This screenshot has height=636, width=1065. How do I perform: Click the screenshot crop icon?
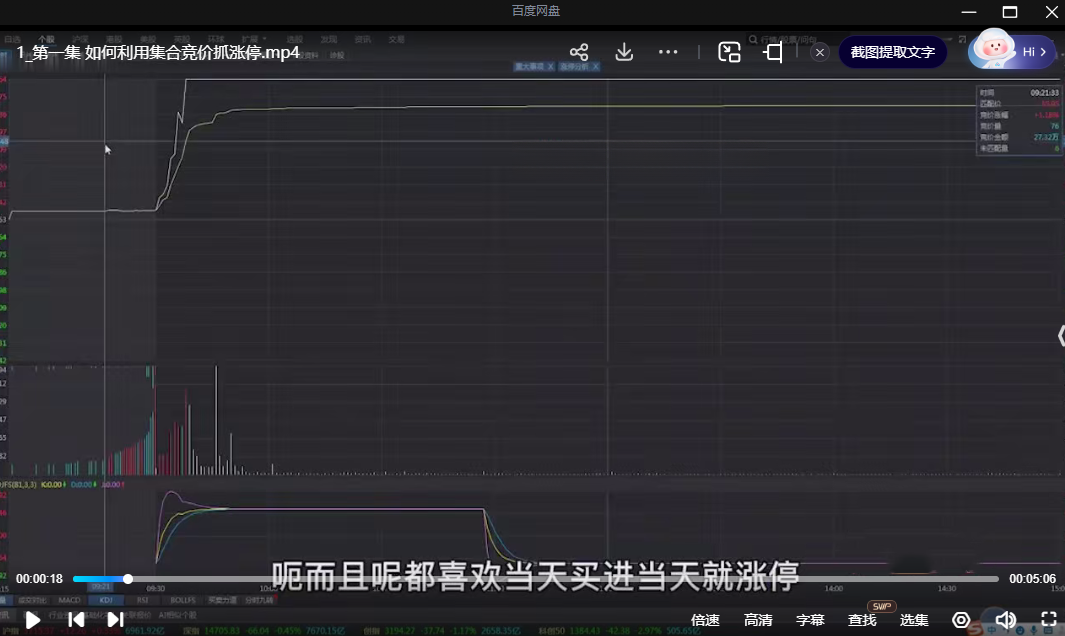coord(773,52)
